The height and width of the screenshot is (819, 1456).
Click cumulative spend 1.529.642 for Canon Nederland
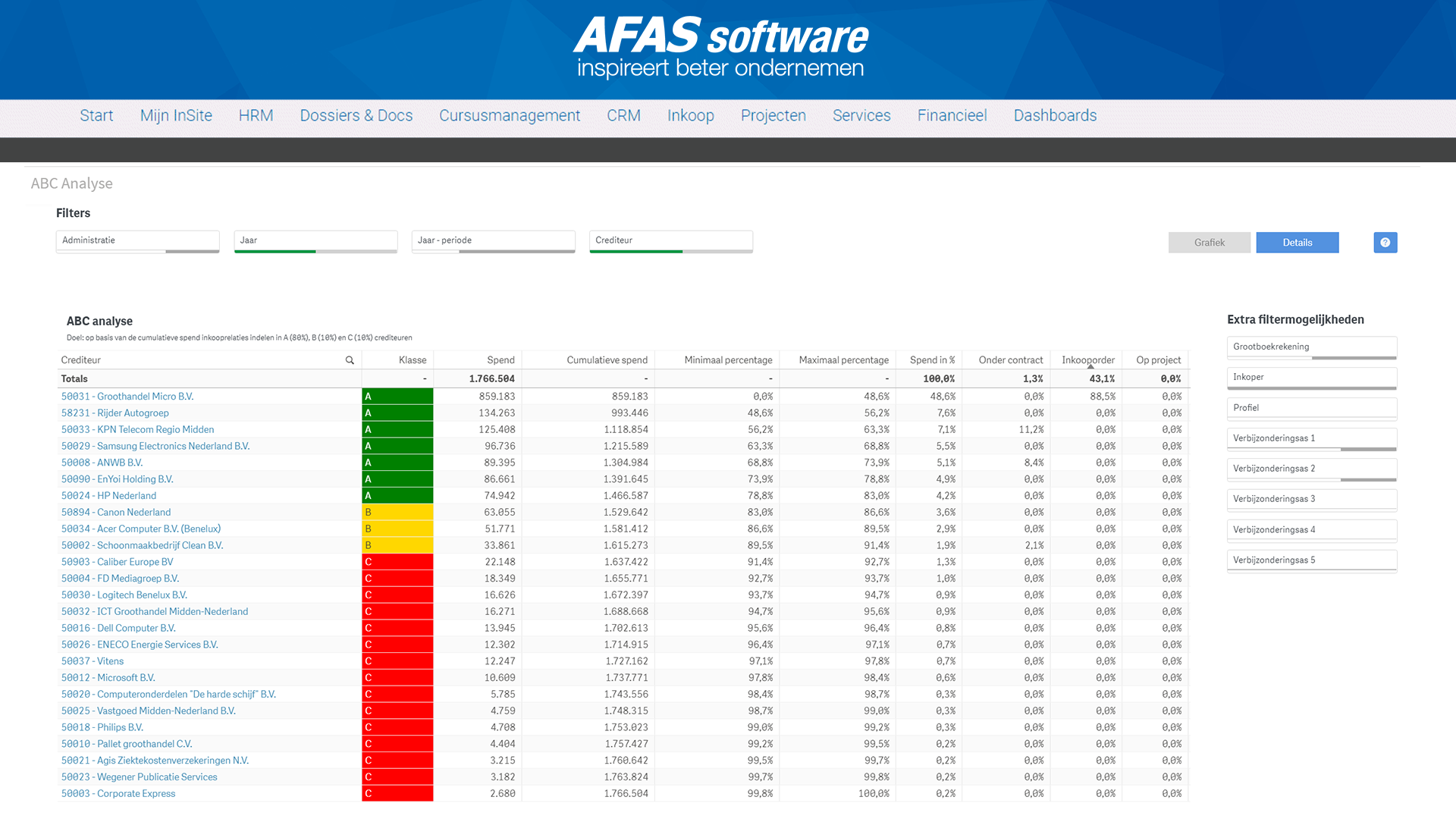[x=626, y=513]
